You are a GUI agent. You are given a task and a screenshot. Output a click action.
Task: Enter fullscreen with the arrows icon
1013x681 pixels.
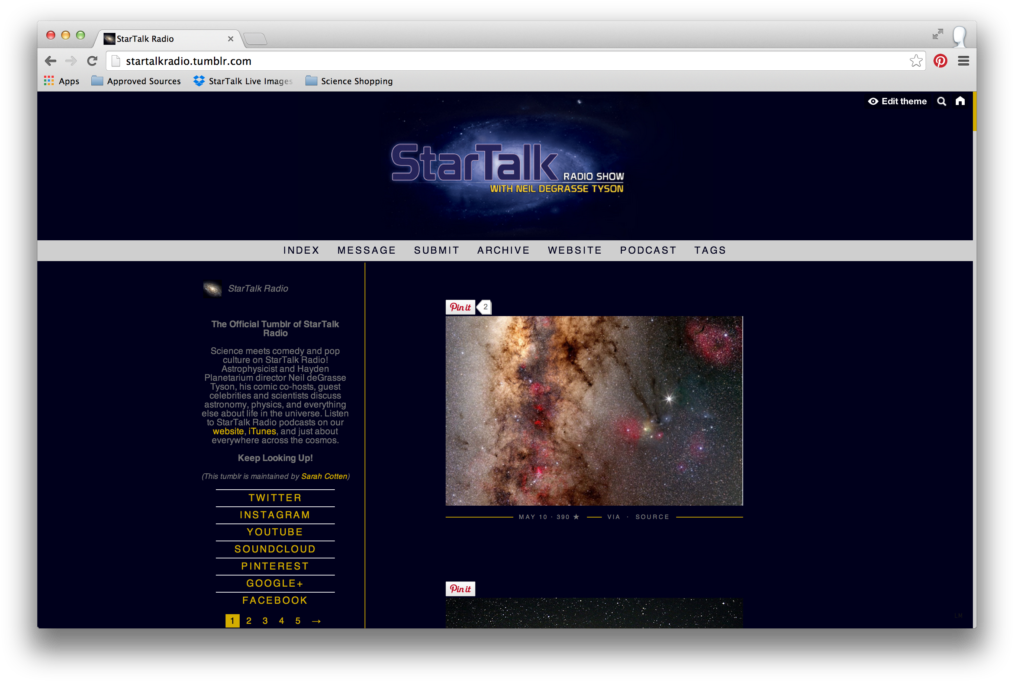click(x=937, y=34)
